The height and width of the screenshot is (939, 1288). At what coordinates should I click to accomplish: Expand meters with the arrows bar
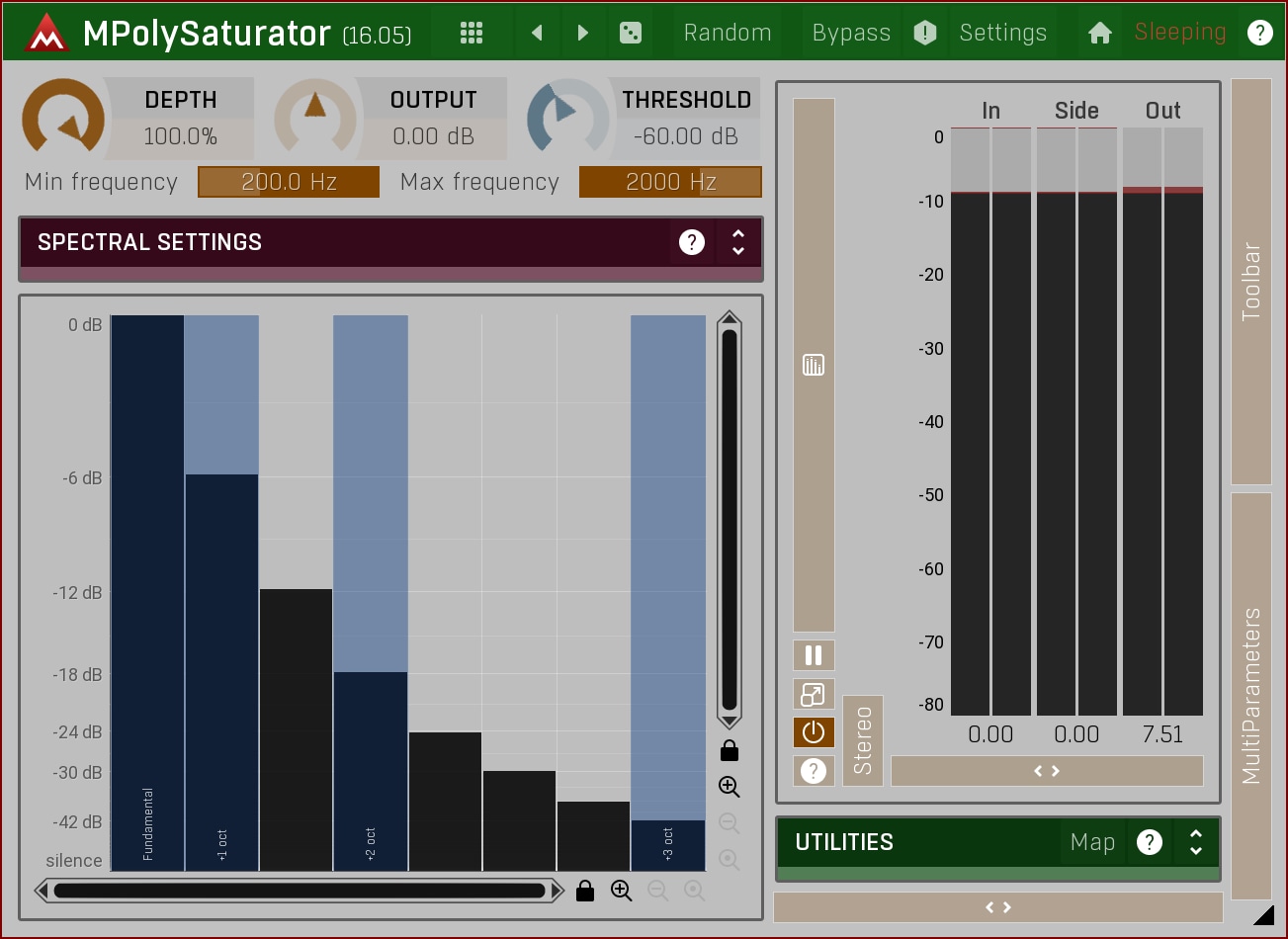click(1047, 771)
